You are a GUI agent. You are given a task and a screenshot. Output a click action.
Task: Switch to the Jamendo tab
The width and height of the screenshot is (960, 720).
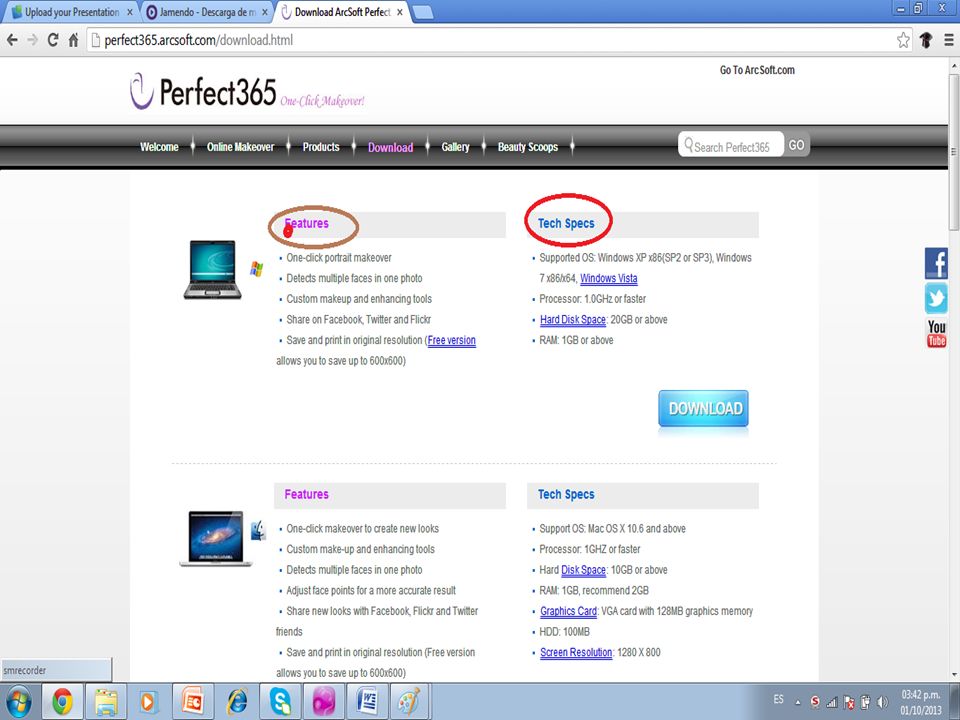208,12
